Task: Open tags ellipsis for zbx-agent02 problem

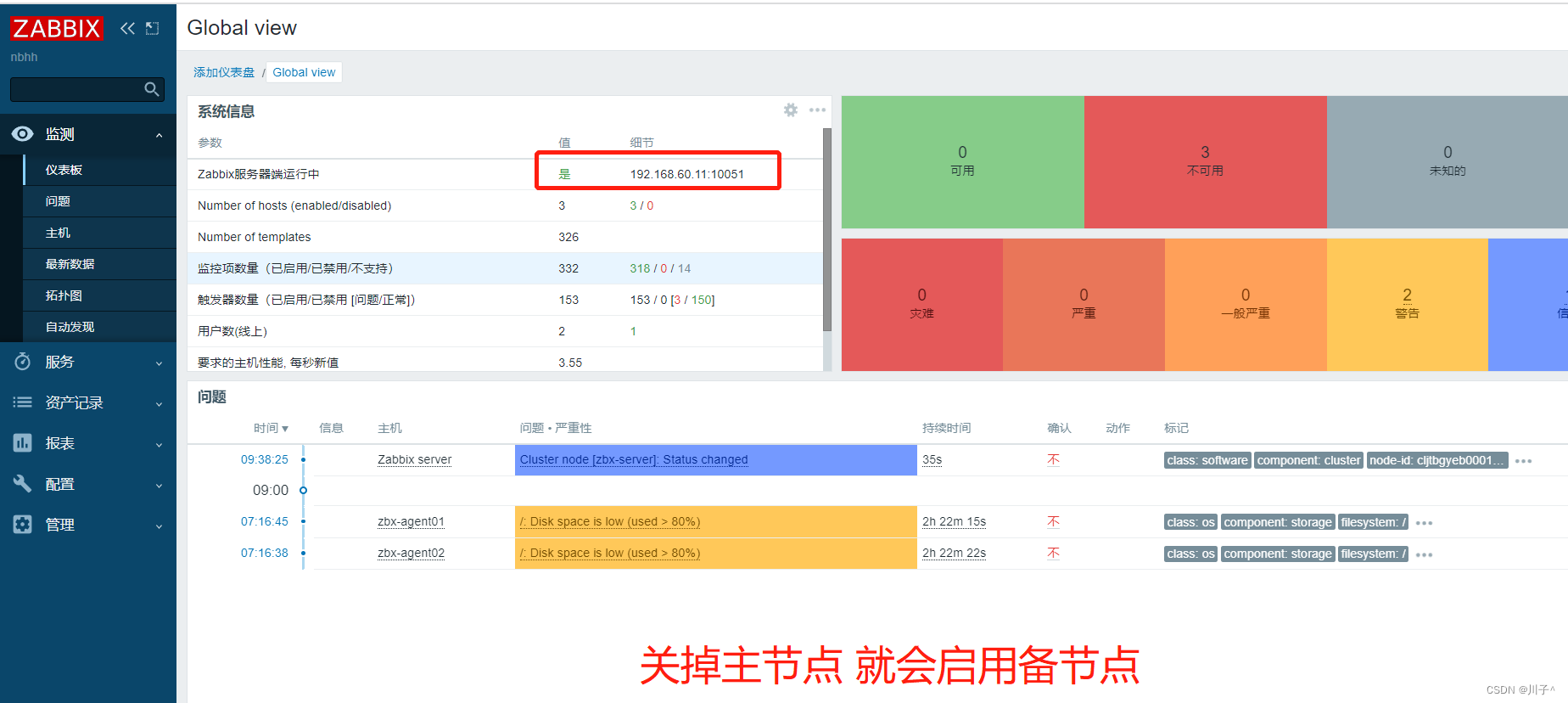Action: pos(1425,554)
